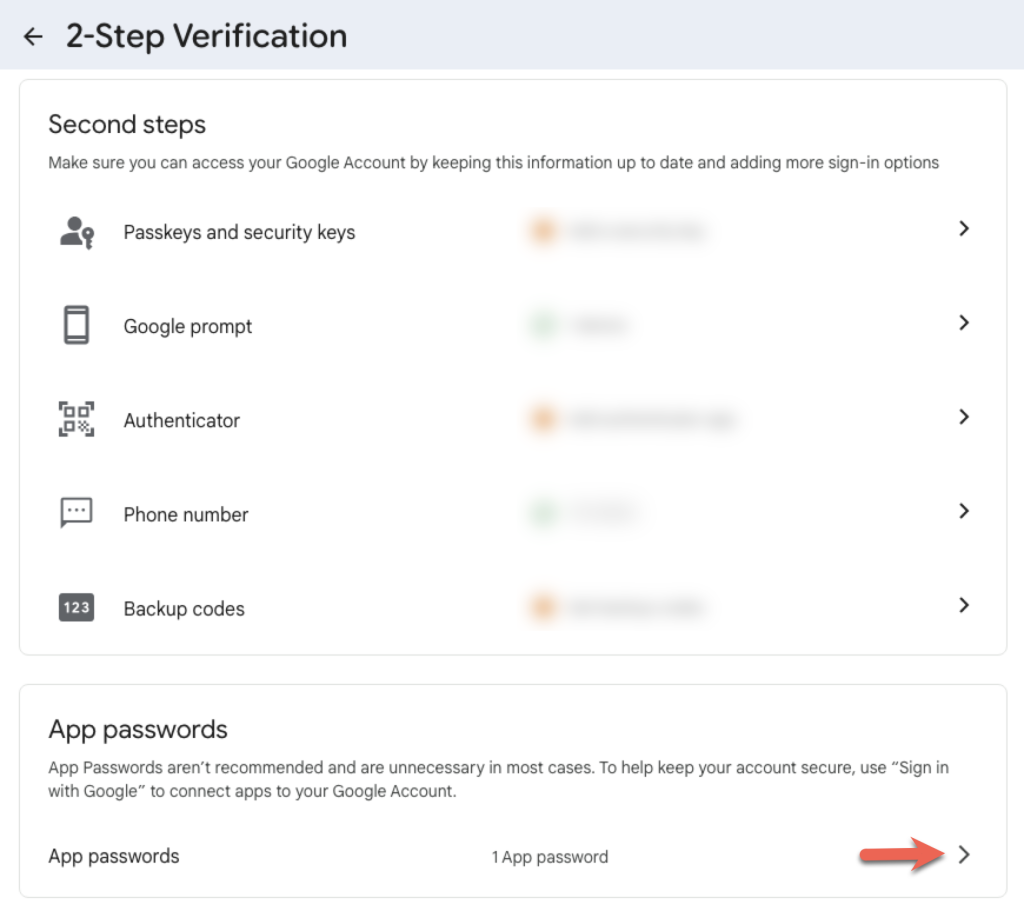
Task: Click the orange status badge beside Passkeys
Action: pos(543,230)
